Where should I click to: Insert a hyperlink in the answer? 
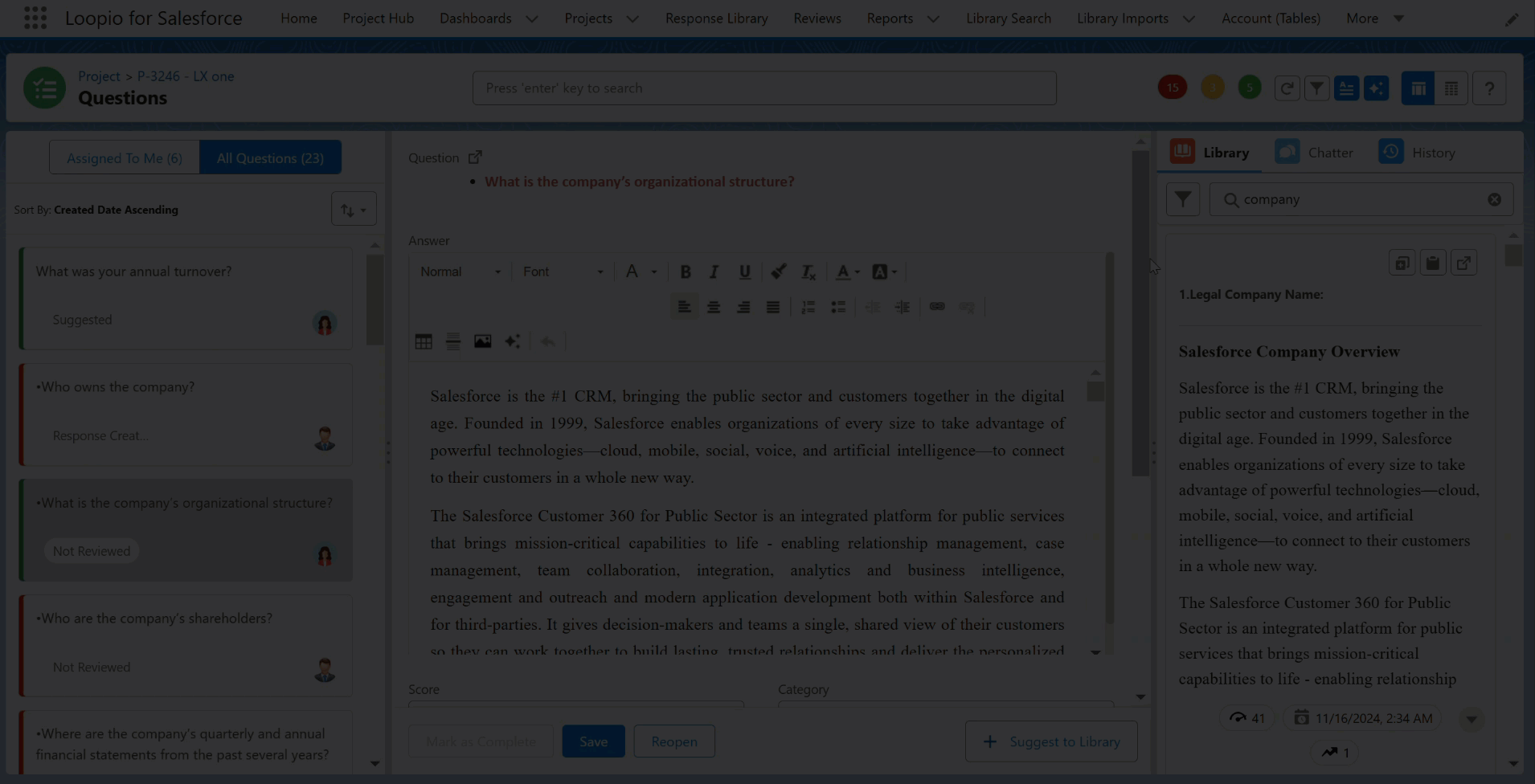937,307
